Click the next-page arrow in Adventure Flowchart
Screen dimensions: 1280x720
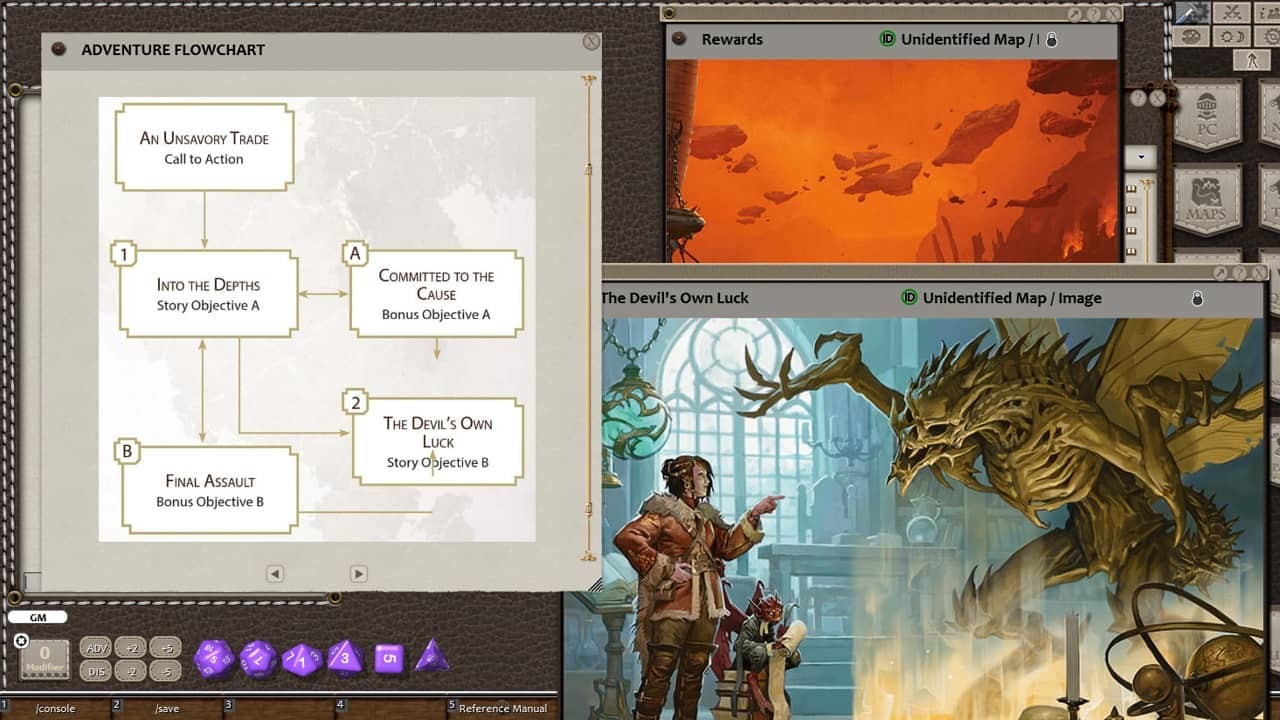(358, 573)
